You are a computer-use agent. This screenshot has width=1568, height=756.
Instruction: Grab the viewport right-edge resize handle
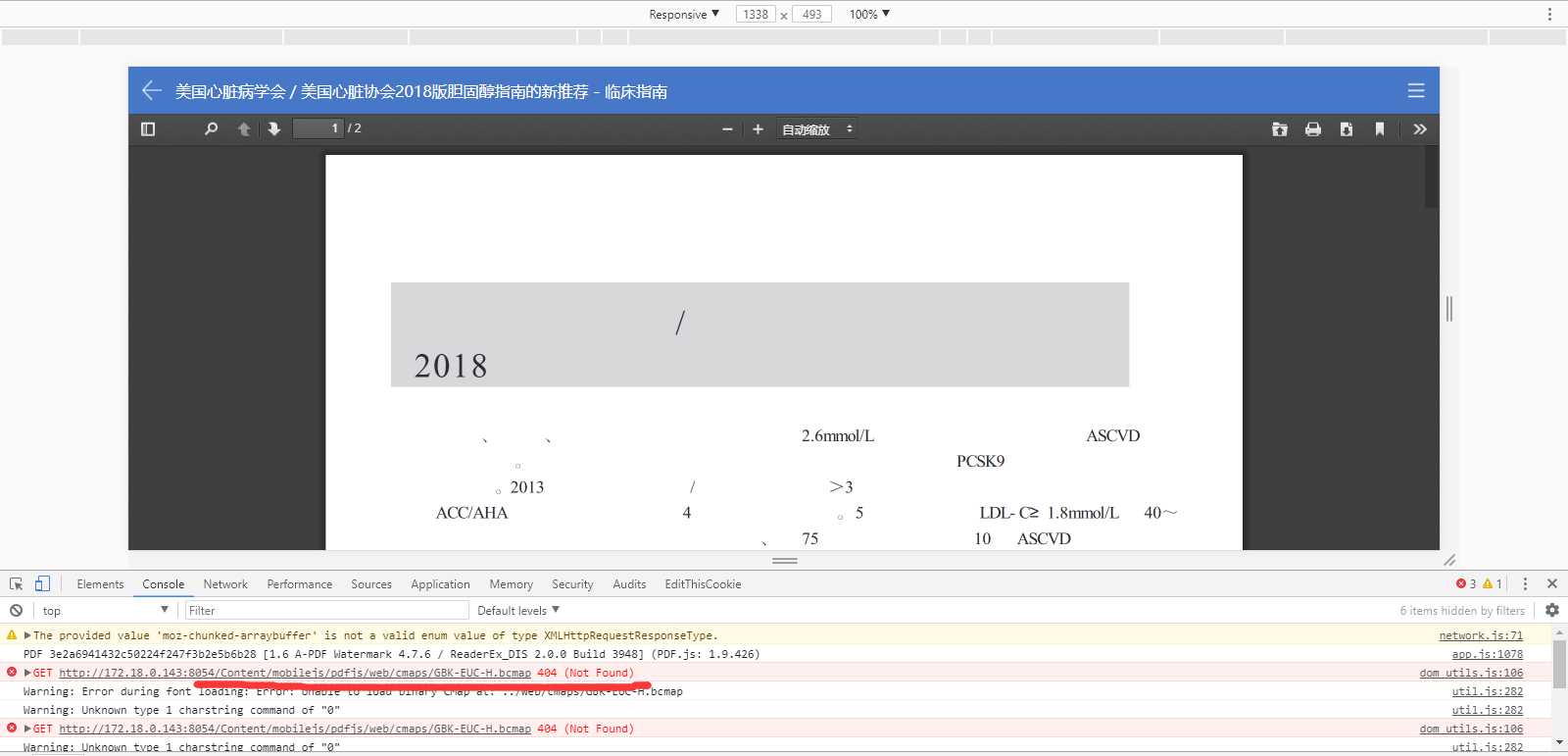click(1449, 308)
